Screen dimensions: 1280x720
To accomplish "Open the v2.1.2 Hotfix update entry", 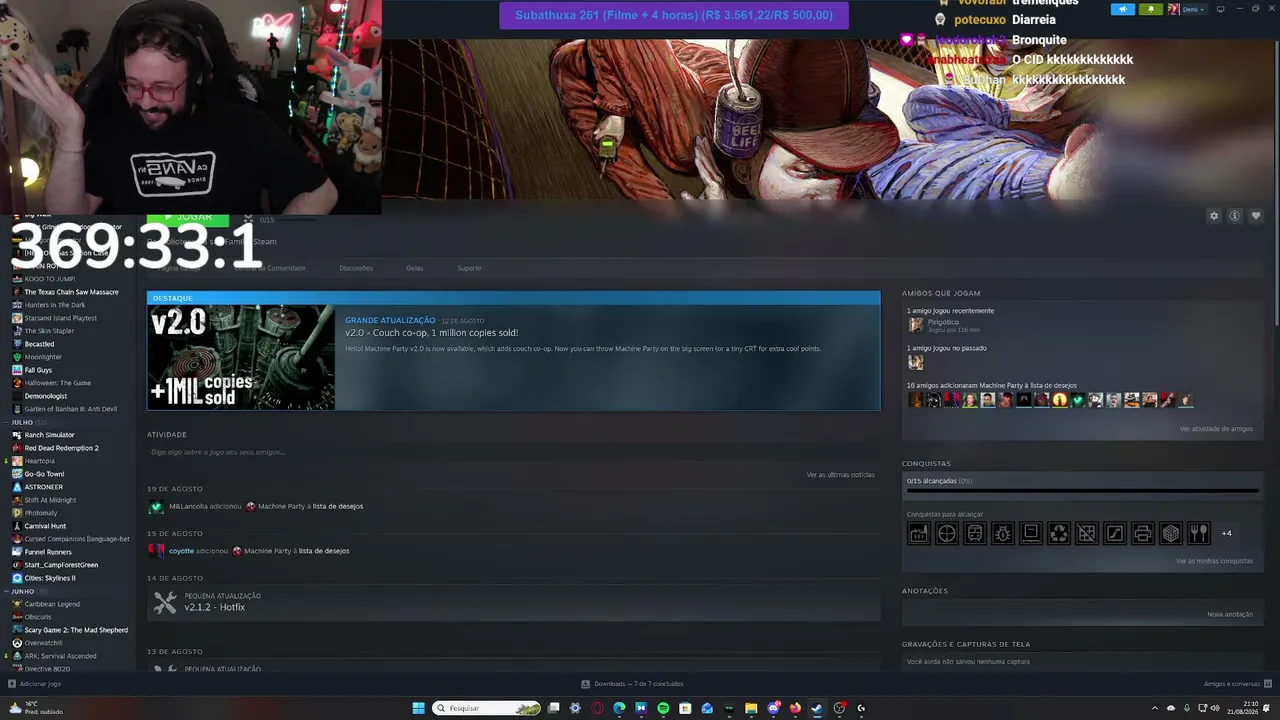I will [513, 603].
